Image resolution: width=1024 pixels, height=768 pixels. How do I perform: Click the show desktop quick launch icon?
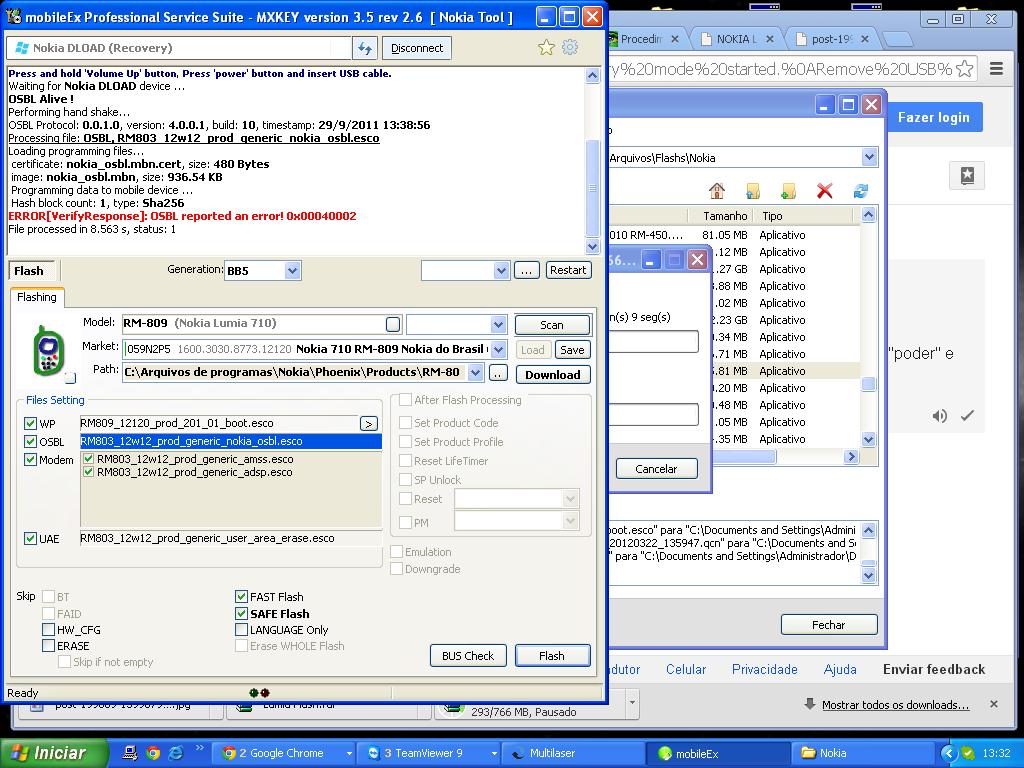click(x=130, y=753)
